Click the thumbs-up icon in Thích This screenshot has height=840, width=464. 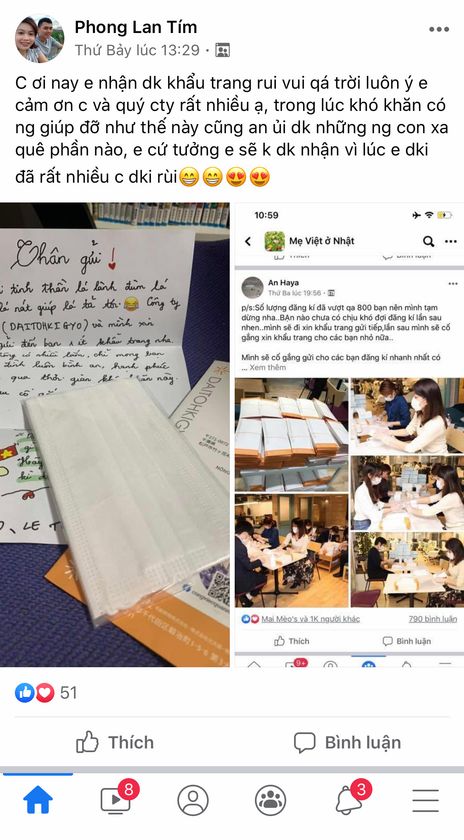[x=87, y=742]
